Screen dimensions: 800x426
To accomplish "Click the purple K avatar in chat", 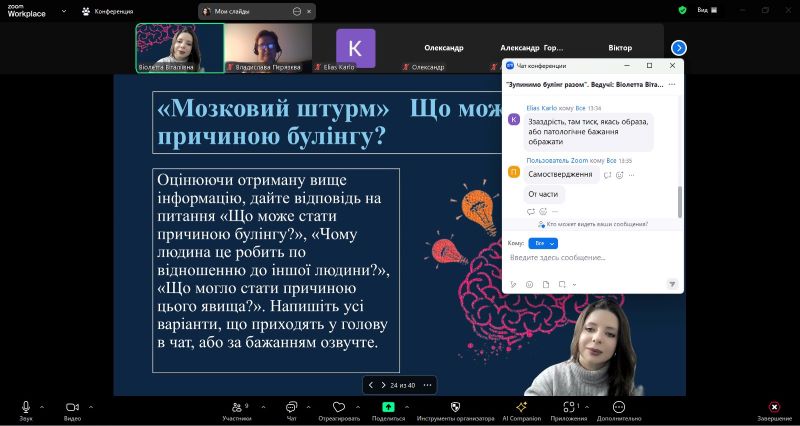I will pyautogui.click(x=514, y=119).
